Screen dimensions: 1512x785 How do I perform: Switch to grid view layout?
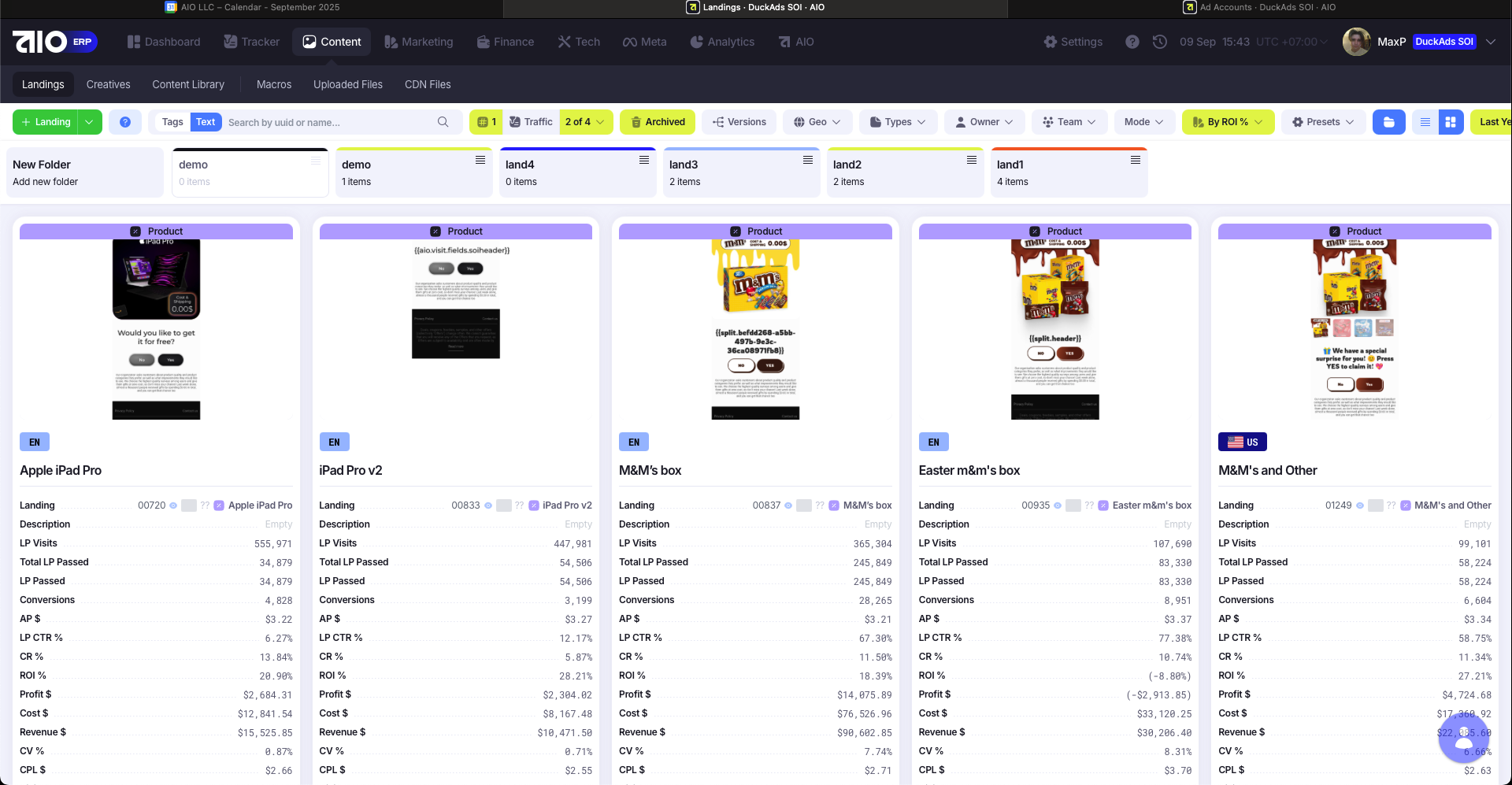[1451, 122]
